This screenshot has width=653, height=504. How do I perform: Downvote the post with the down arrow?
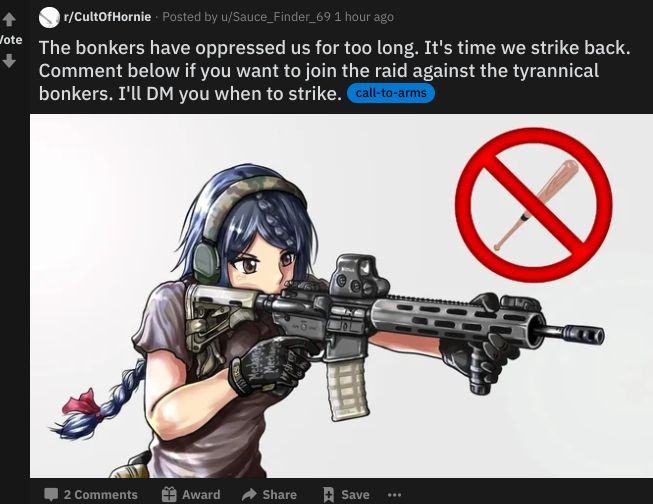click(x=9, y=61)
